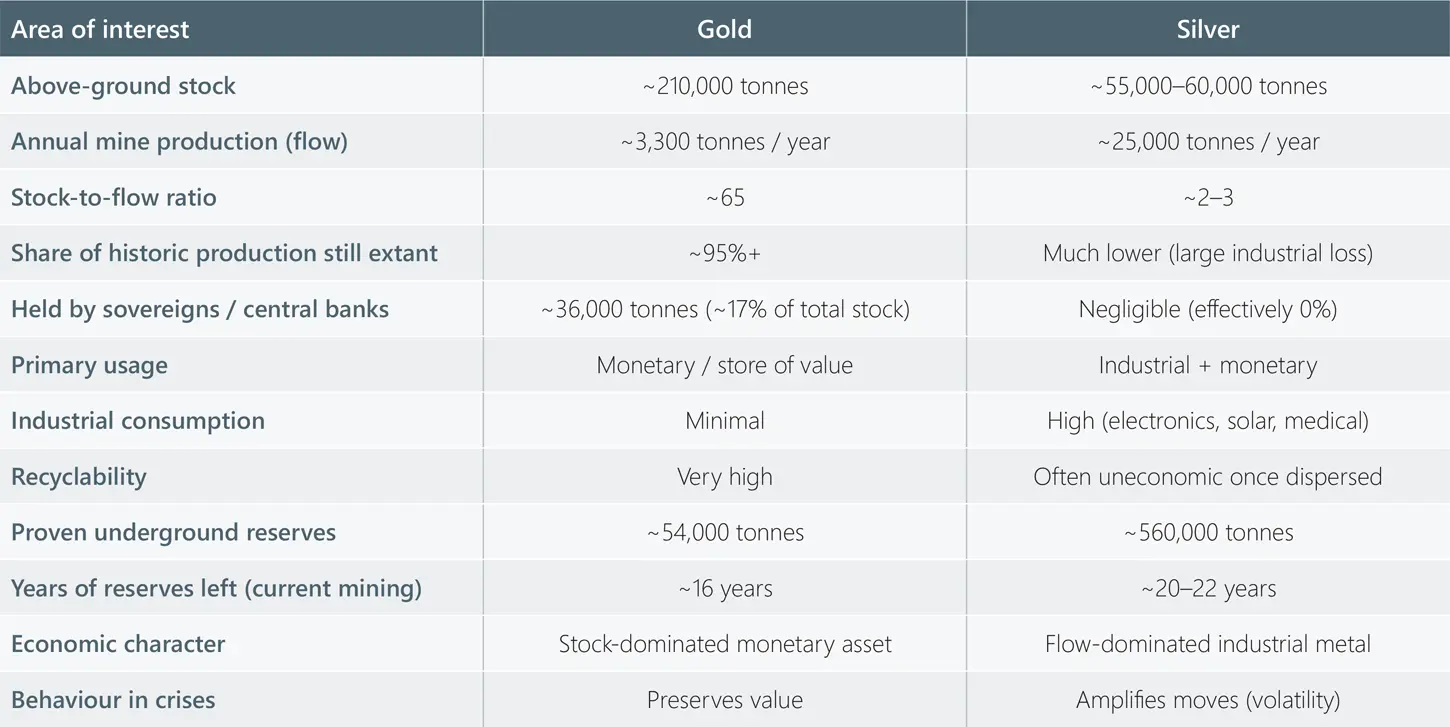Select 'Annual mine production (flow)' row label

point(179,142)
